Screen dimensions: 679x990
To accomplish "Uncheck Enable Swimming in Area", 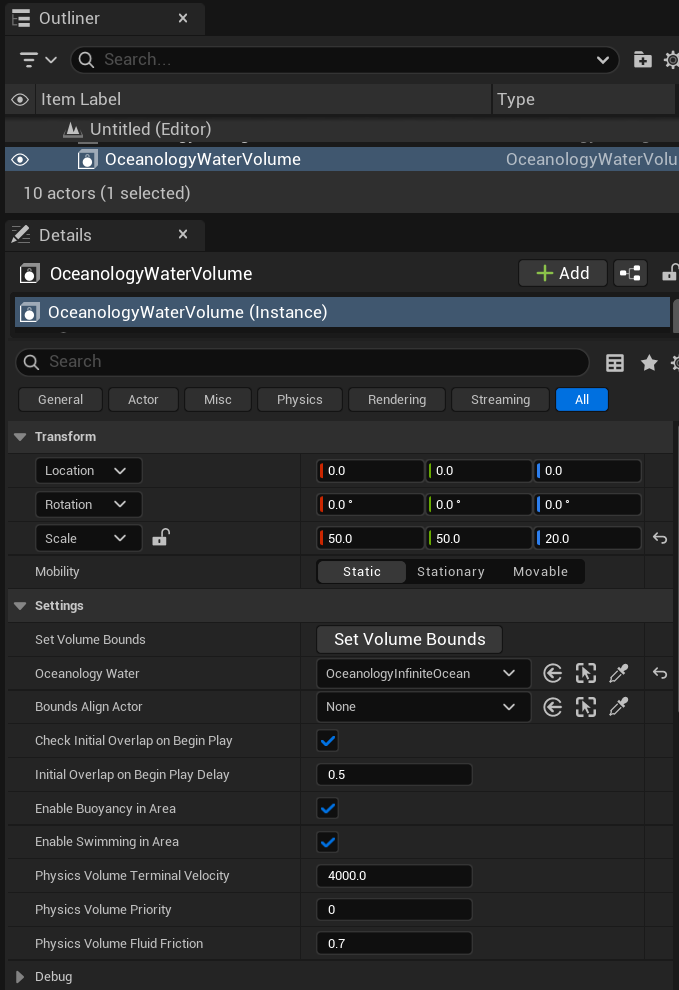I will (327, 841).
